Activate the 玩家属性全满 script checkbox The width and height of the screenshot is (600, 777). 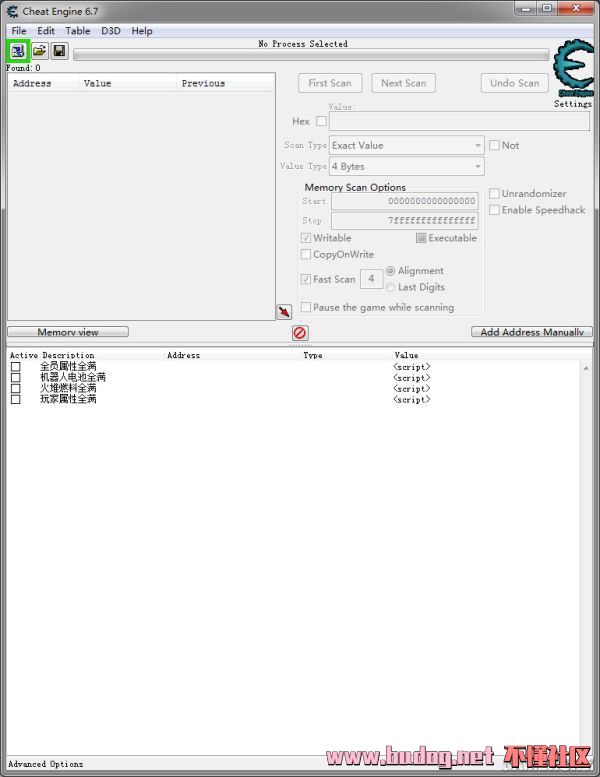coord(15,399)
